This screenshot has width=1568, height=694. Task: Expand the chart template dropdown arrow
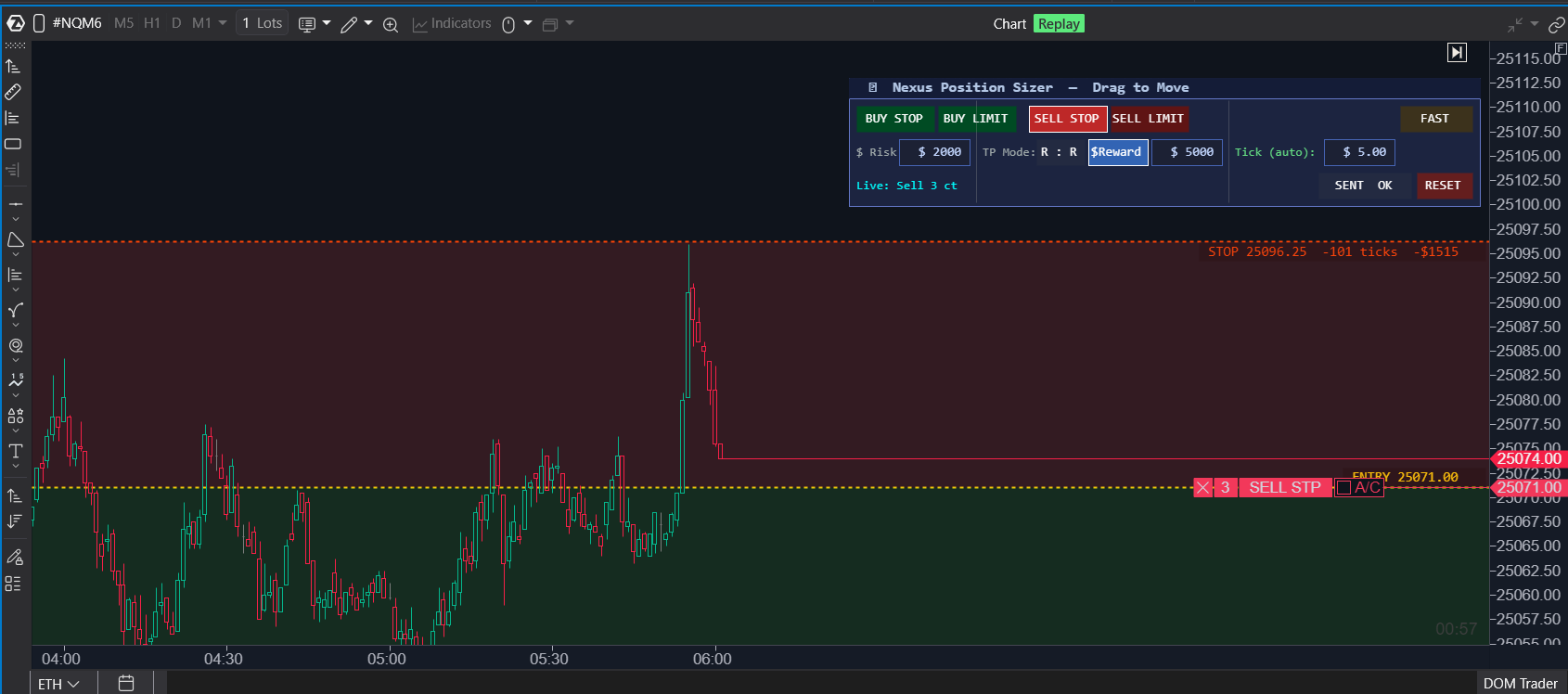[327, 23]
